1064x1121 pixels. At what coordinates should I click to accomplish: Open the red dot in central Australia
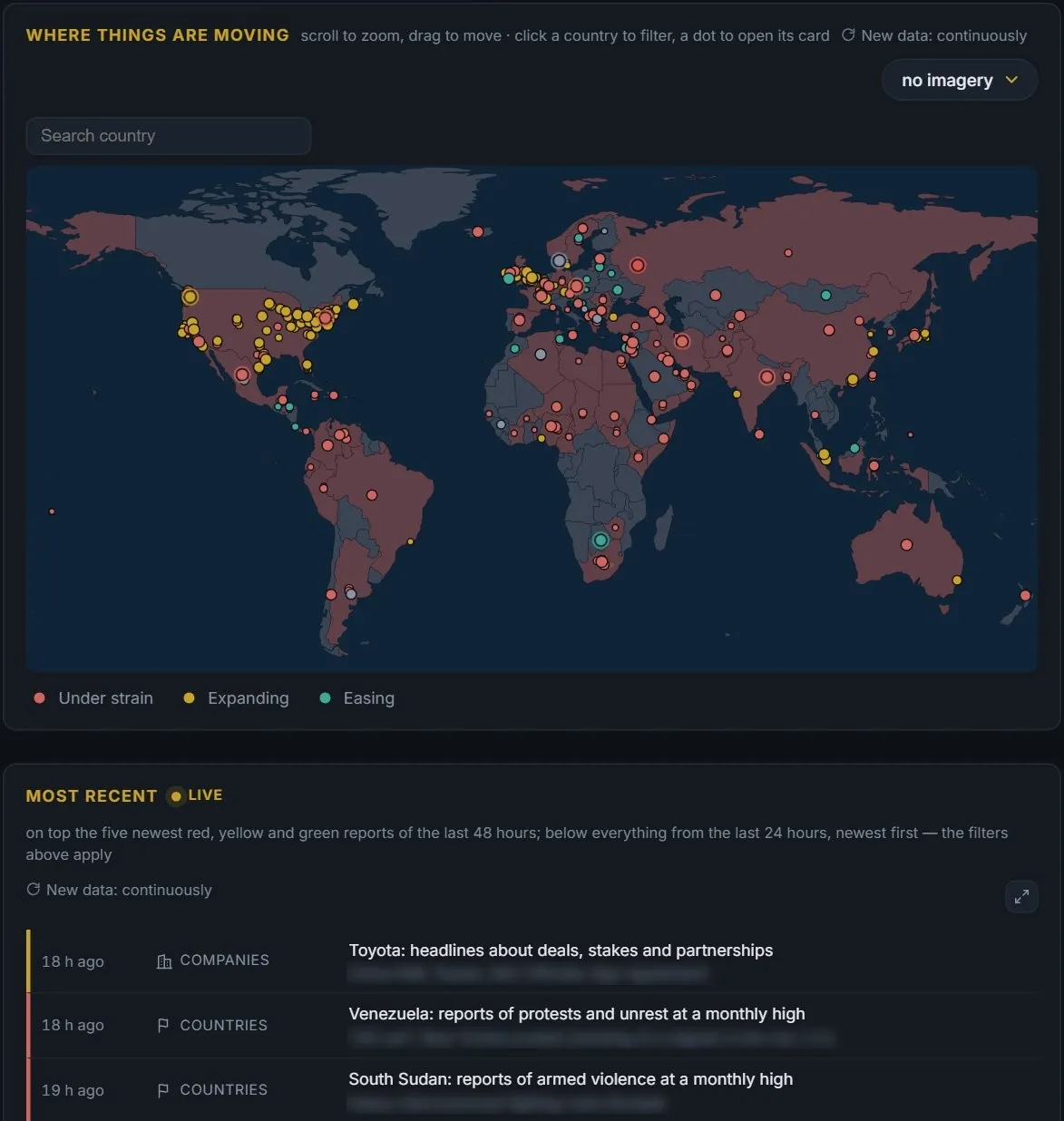point(906,545)
